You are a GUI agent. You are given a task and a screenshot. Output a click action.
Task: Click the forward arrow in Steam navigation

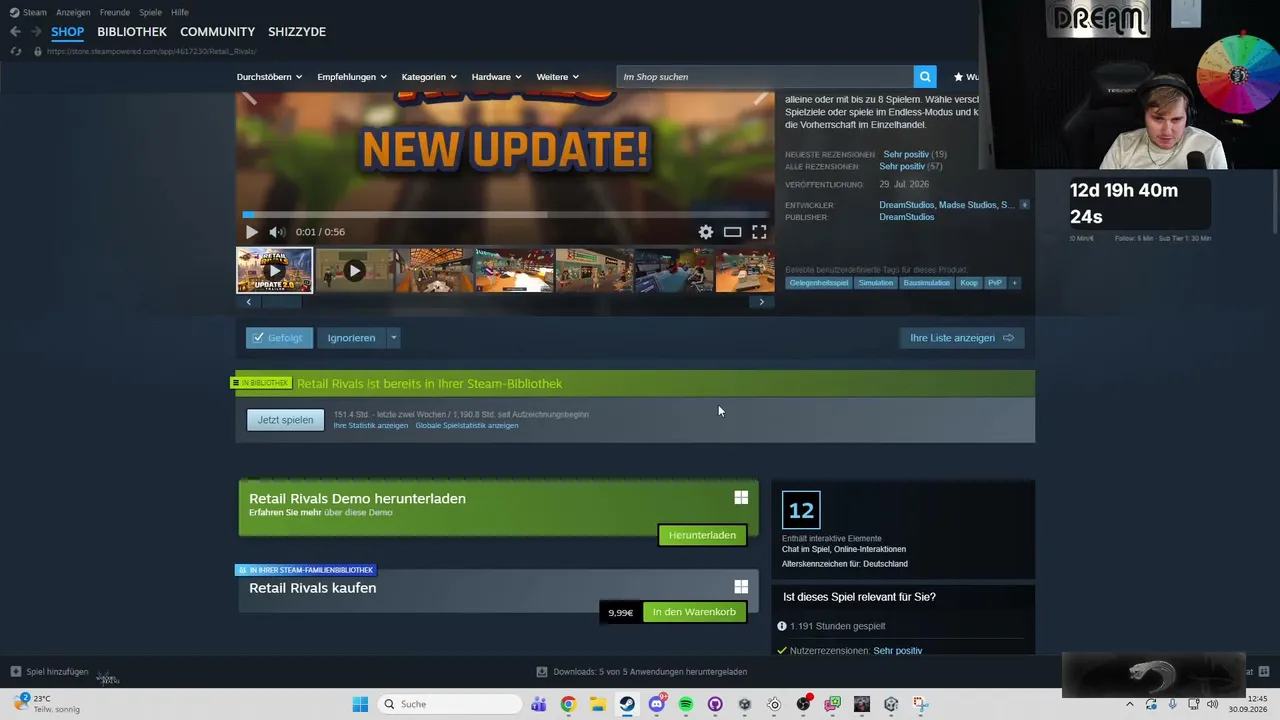[36, 32]
